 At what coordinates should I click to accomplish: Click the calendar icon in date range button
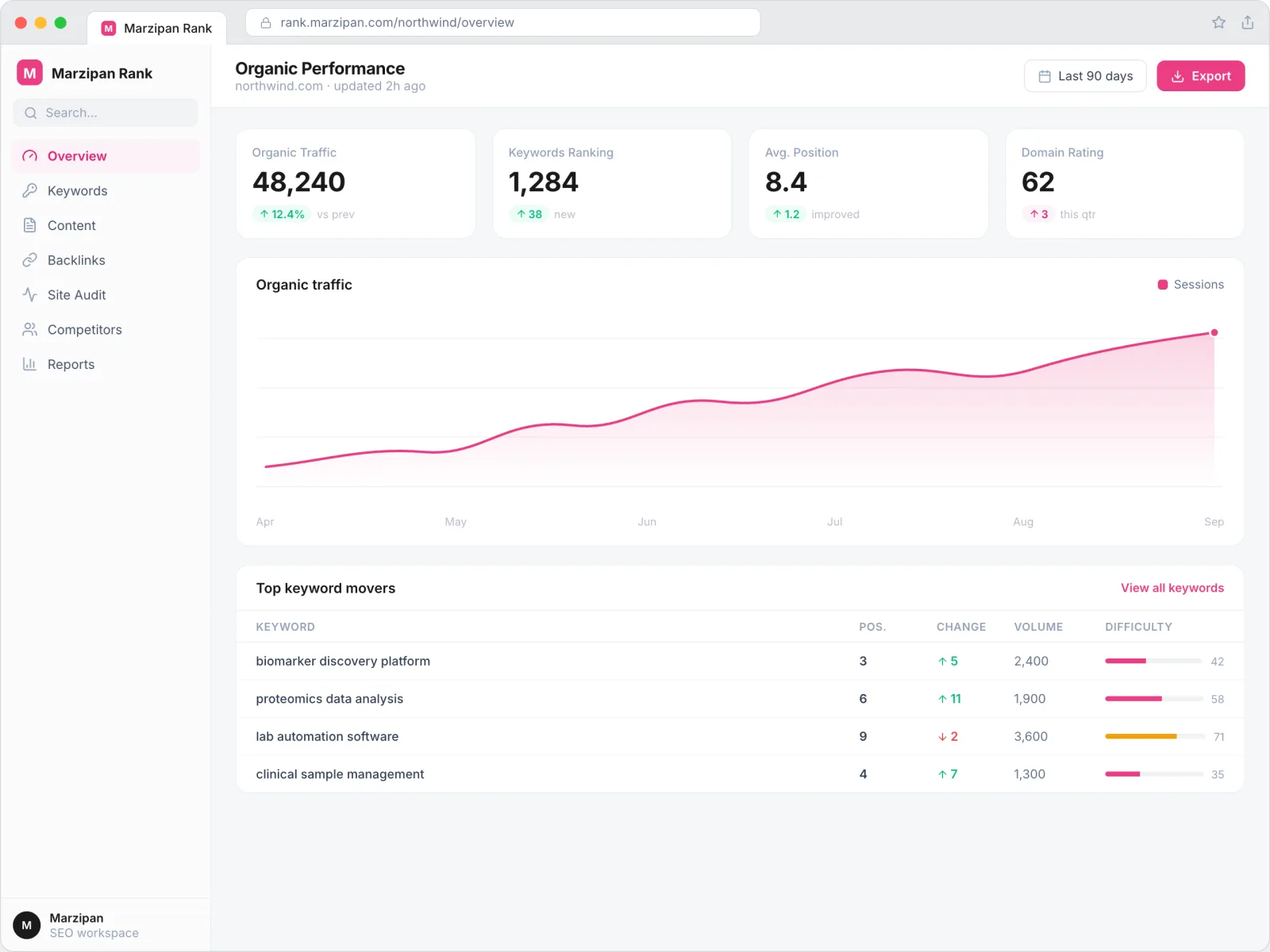click(1045, 76)
